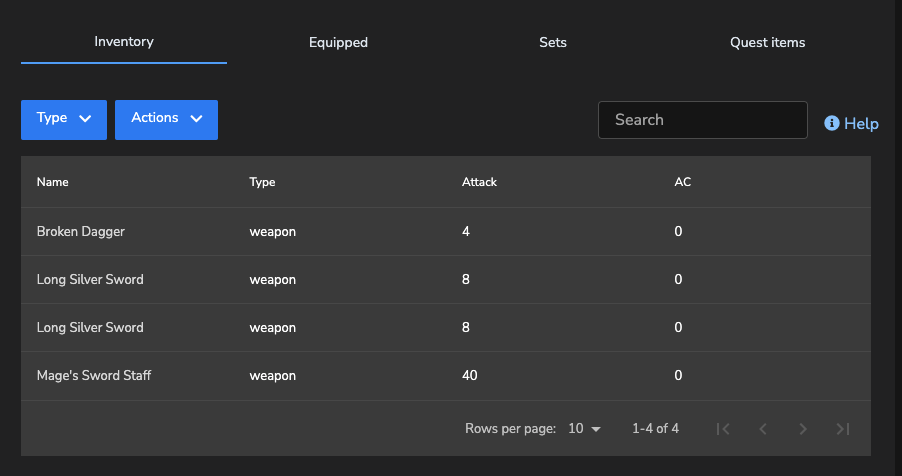The height and width of the screenshot is (476, 902).
Task: Click AC value 0 in Broken Dagger row
Action: point(678,231)
